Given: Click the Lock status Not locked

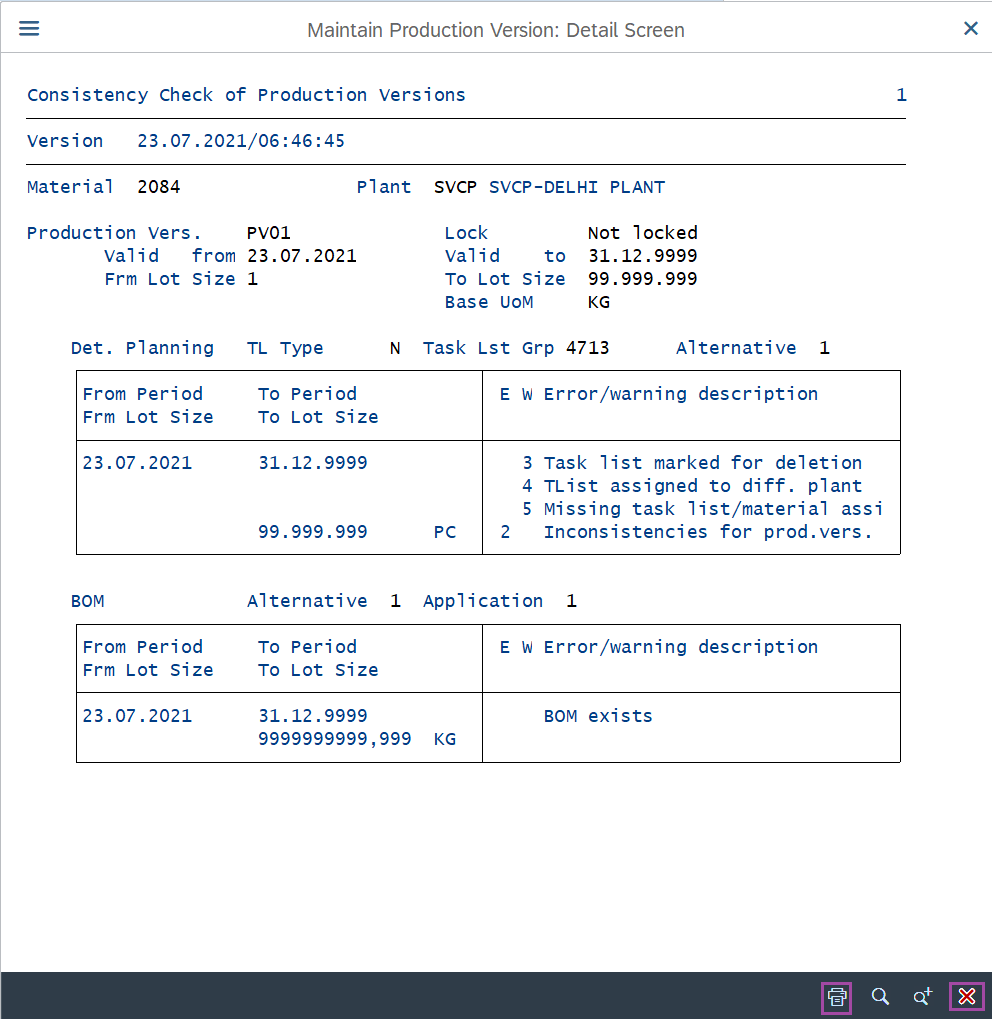Looking at the screenshot, I should tap(640, 232).
